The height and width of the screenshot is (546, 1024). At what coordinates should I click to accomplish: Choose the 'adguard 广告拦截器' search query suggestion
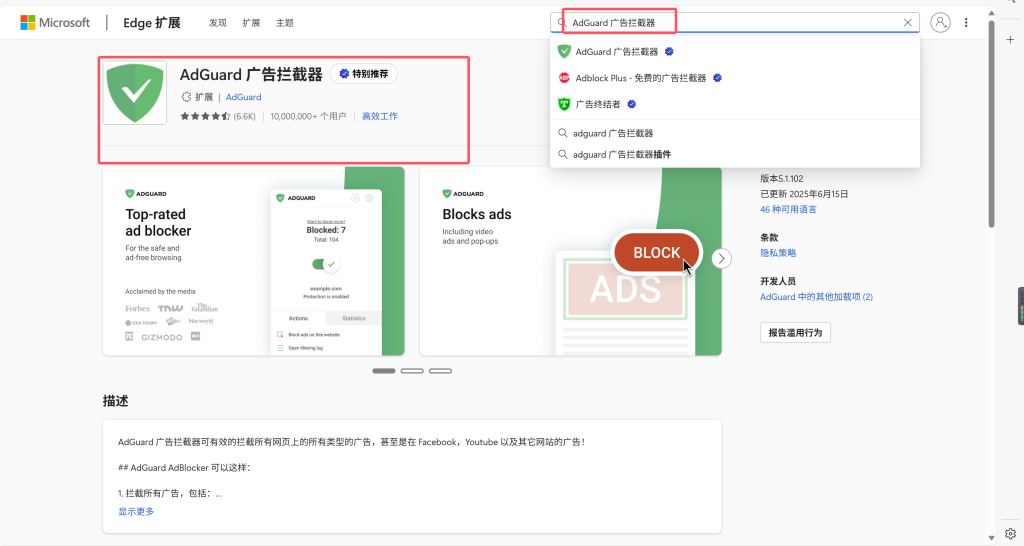[735, 133]
